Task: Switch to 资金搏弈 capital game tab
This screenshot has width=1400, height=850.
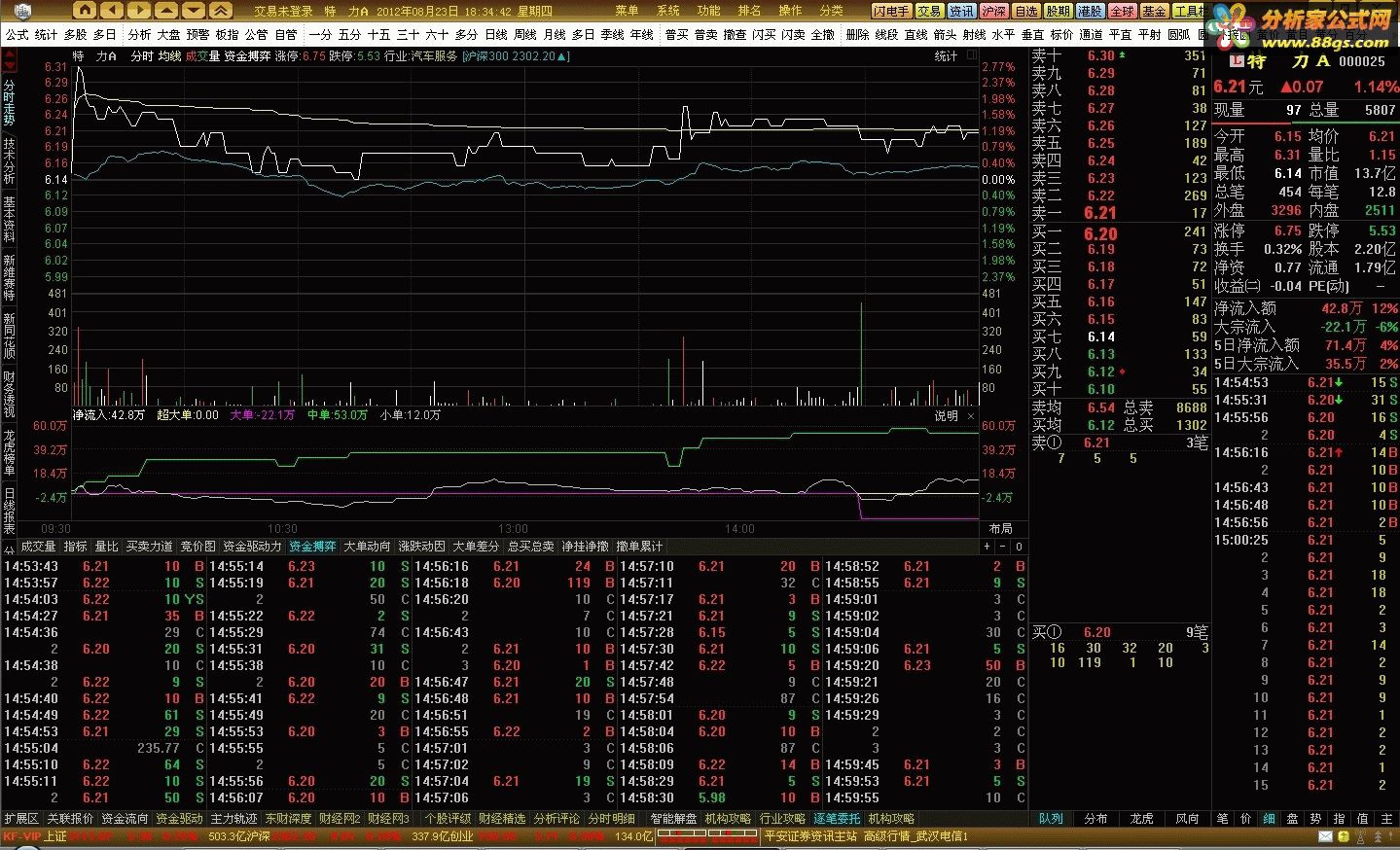Action: (x=312, y=547)
